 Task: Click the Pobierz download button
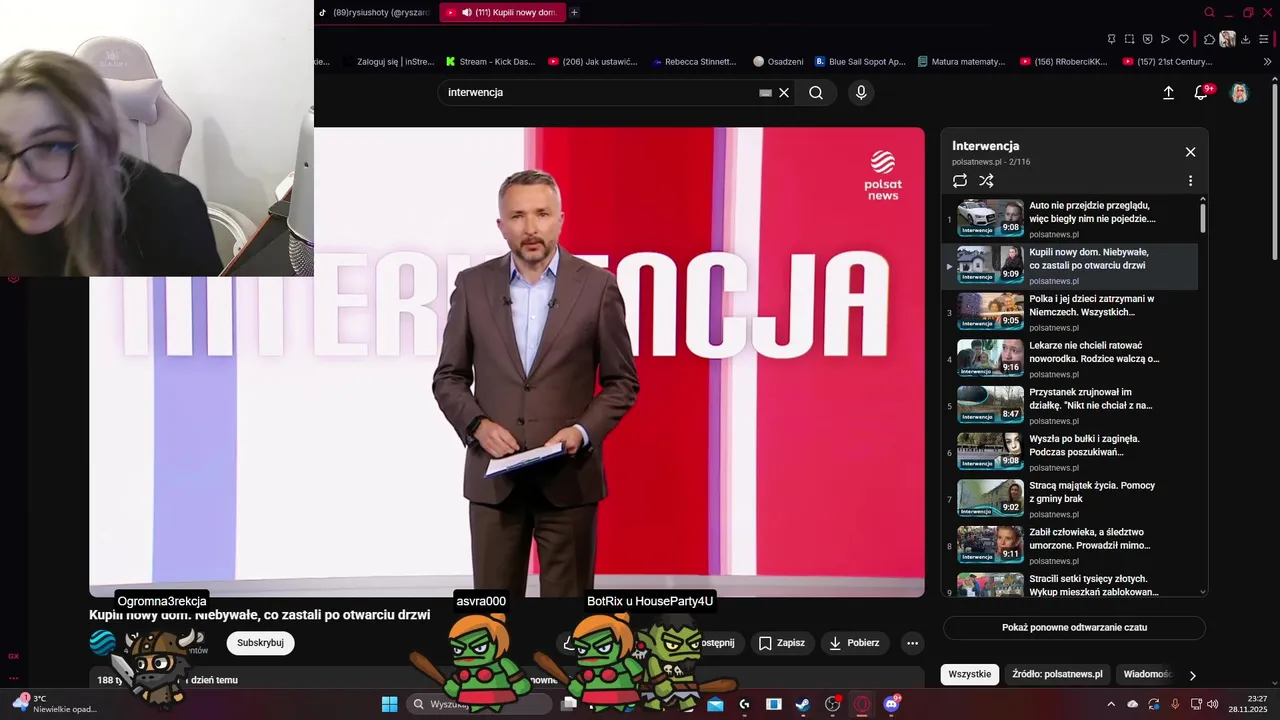(x=855, y=643)
